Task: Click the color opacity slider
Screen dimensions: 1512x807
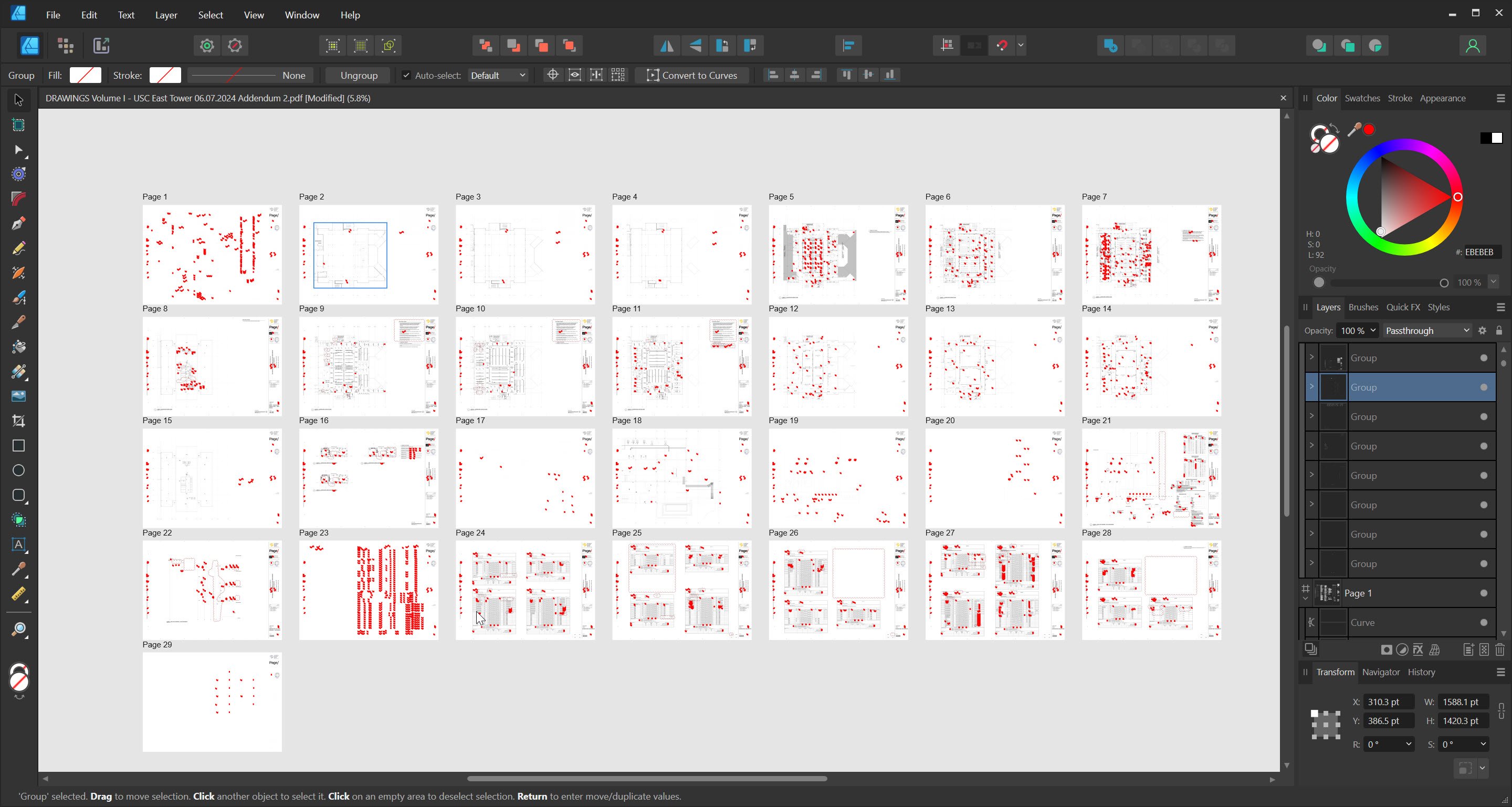Action: click(x=1385, y=283)
